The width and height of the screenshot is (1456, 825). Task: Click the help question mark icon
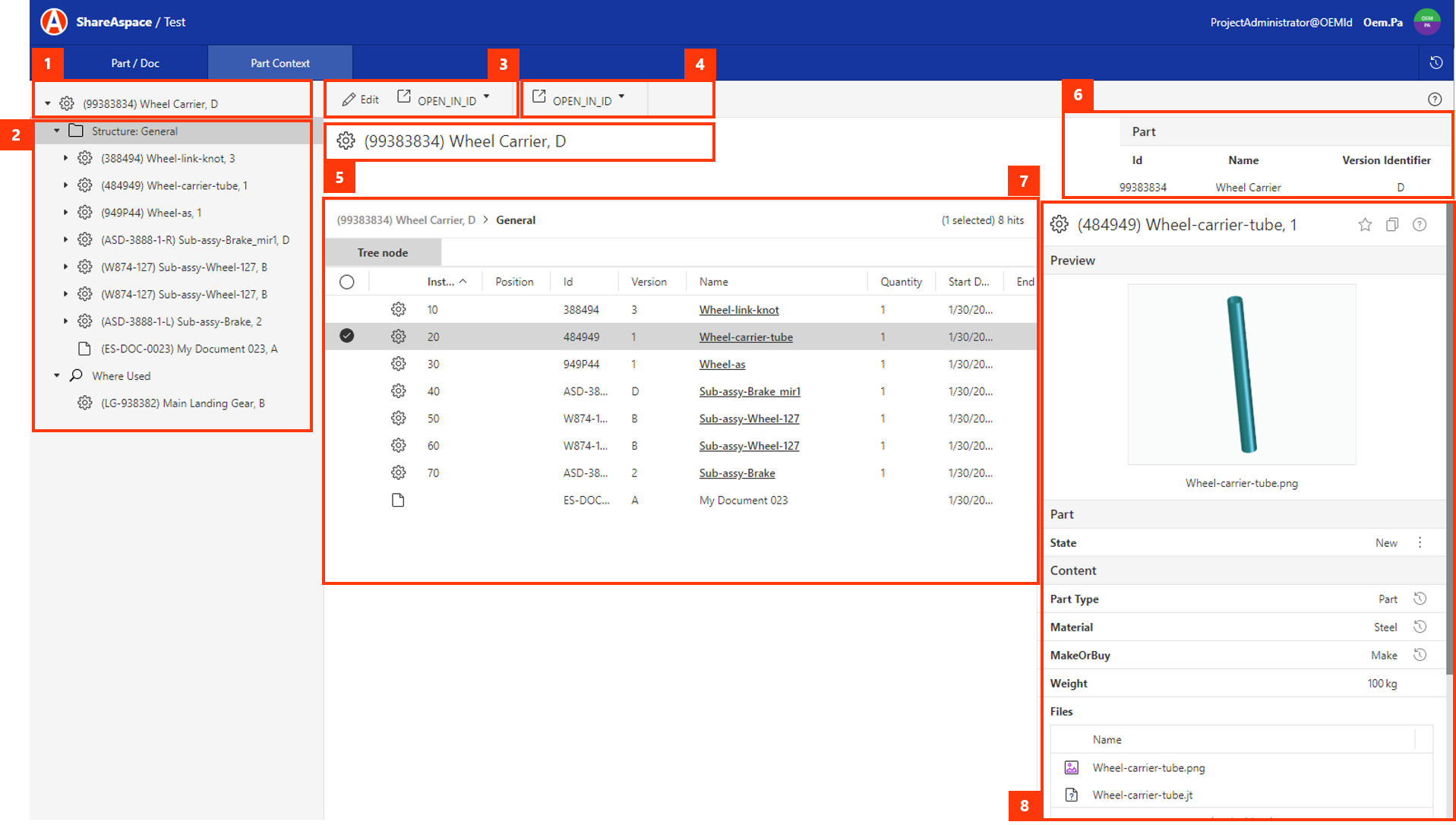click(1435, 99)
